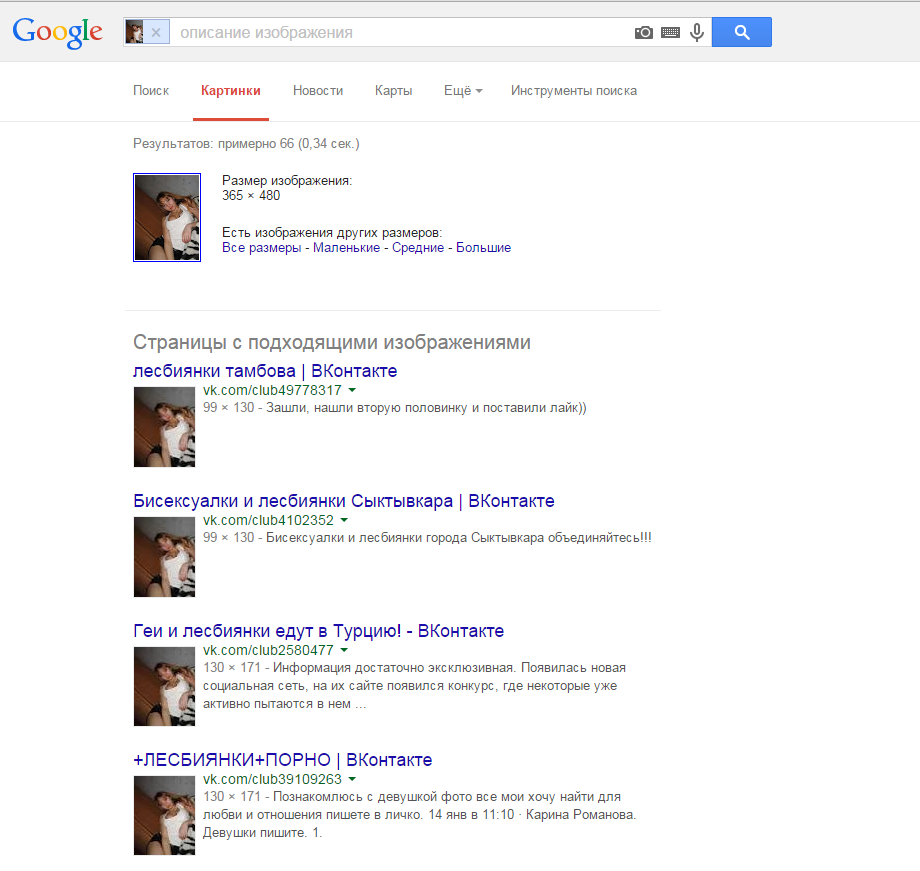
Task: Select the Картинки tab
Action: click(231, 90)
